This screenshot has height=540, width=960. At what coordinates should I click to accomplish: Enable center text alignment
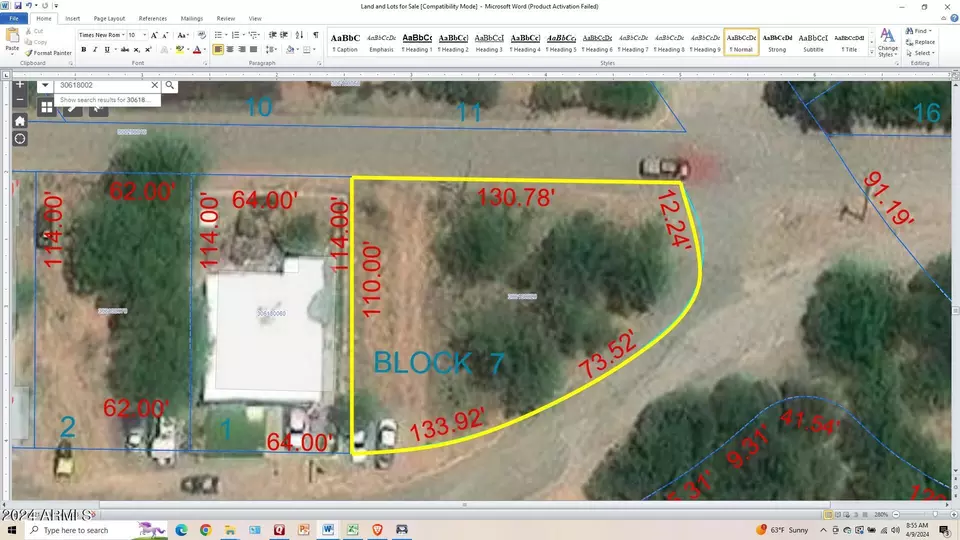[230, 50]
